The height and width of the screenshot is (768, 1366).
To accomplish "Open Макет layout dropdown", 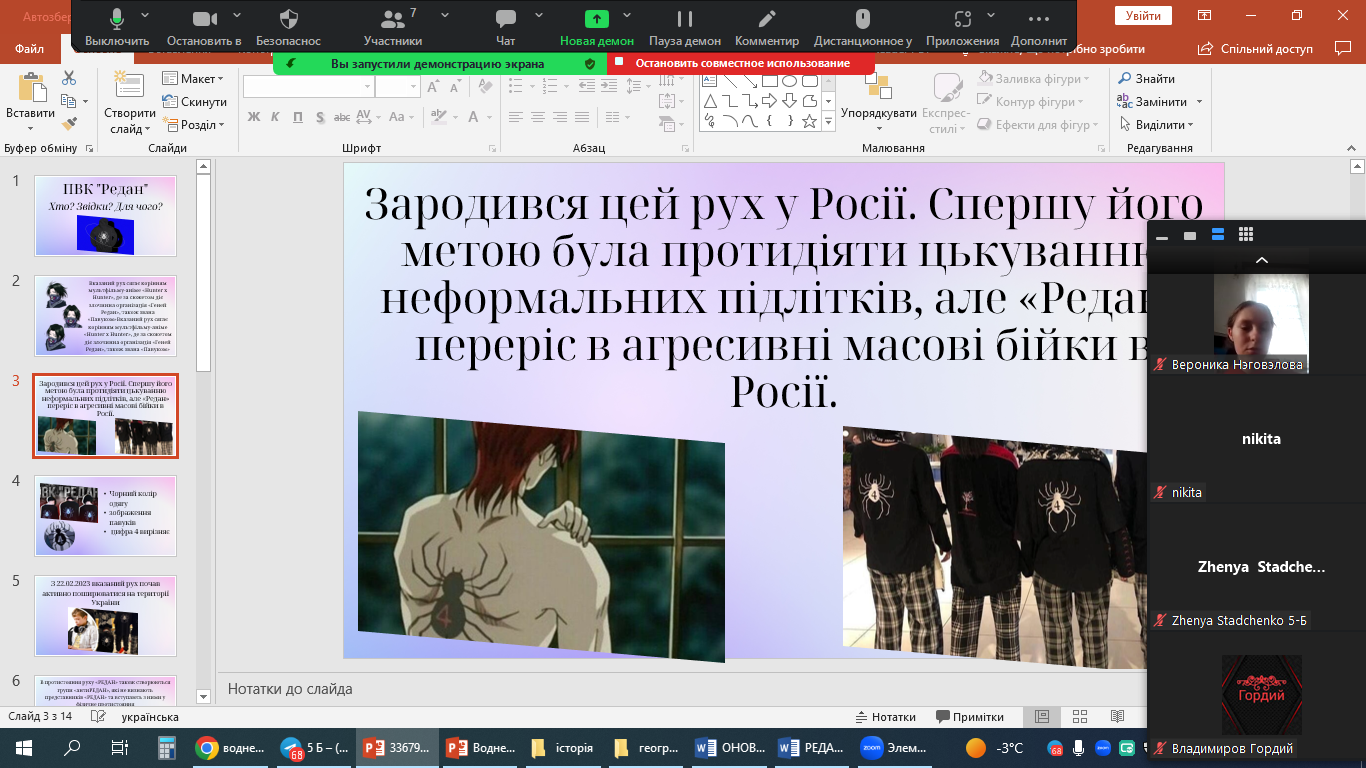I will pyautogui.click(x=194, y=79).
